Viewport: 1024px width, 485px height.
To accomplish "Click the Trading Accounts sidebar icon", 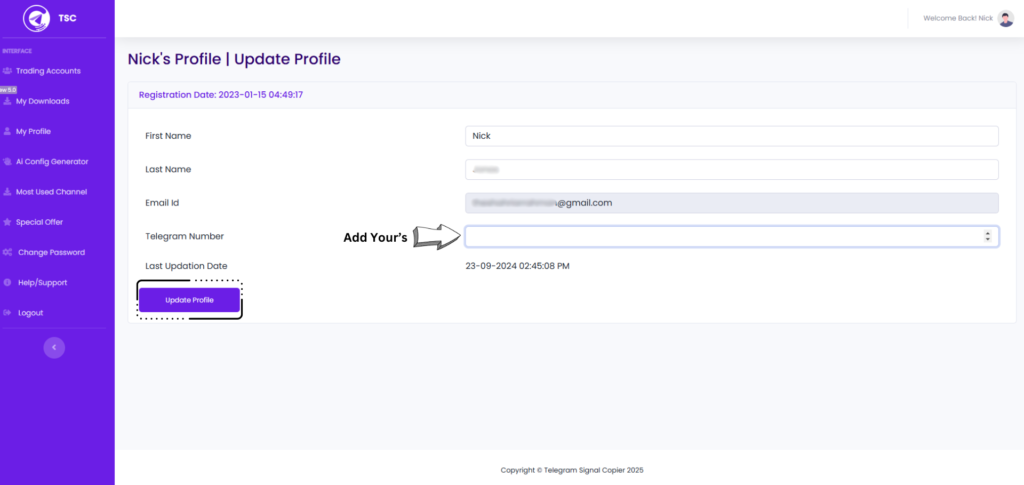I will pos(7,71).
